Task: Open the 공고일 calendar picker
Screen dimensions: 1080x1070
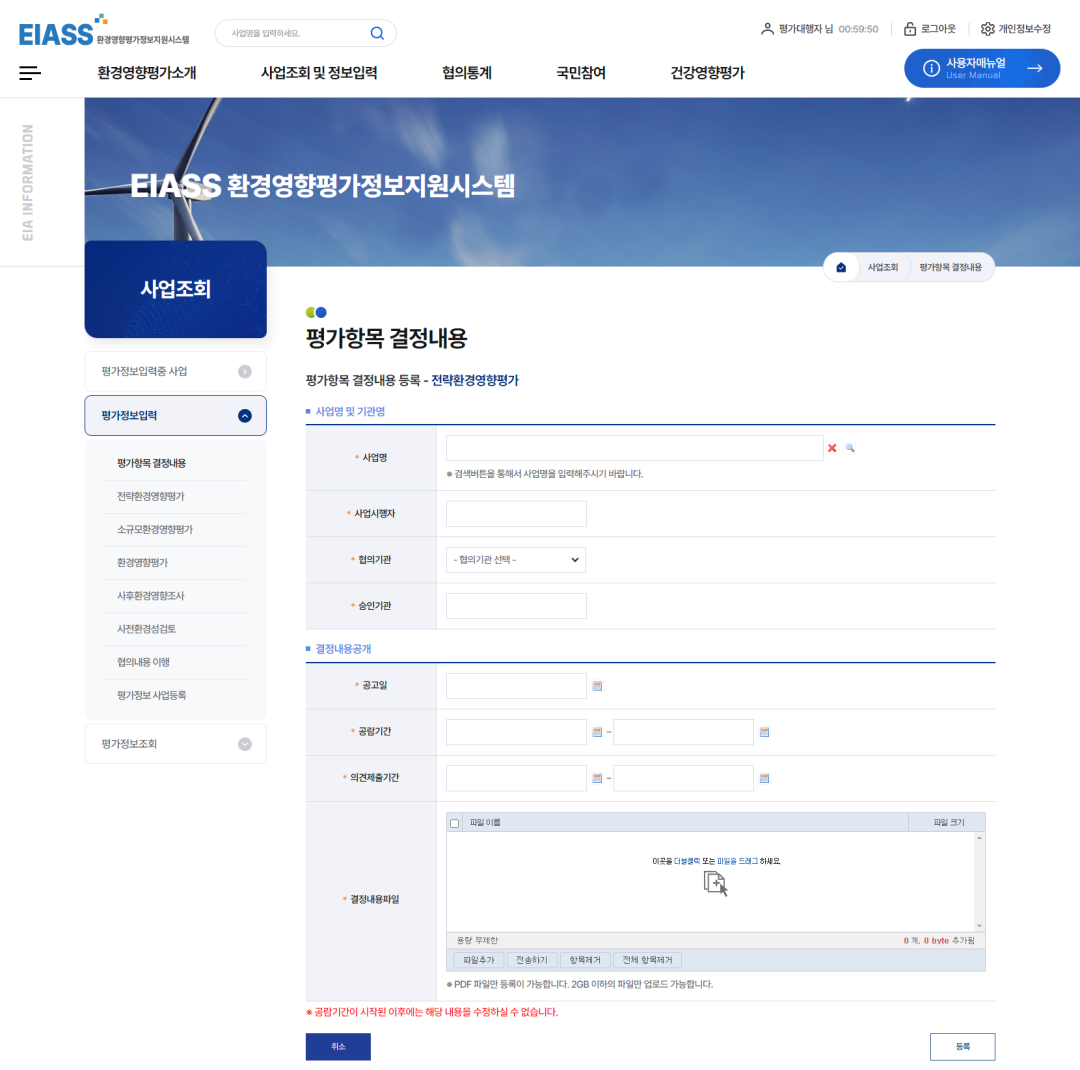Action: pyautogui.click(x=598, y=686)
